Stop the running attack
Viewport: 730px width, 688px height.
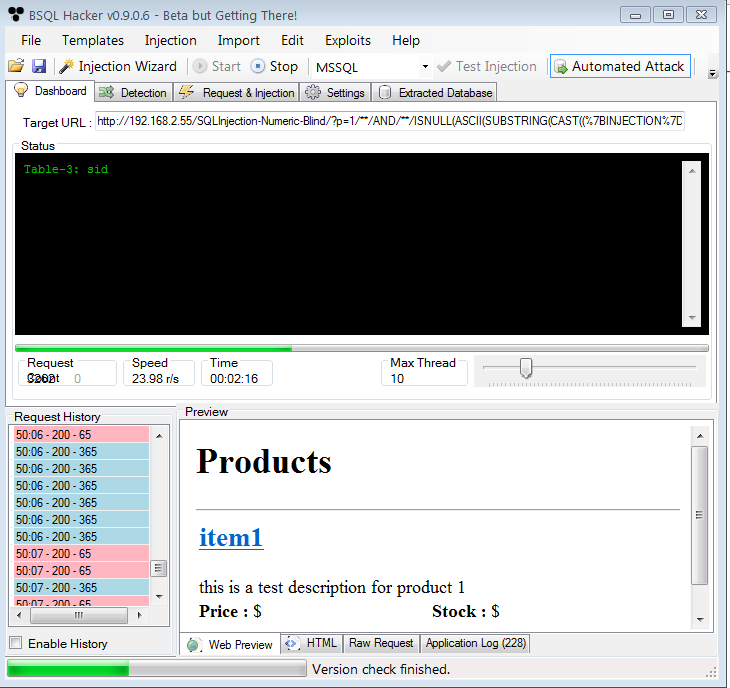[275, 66]
